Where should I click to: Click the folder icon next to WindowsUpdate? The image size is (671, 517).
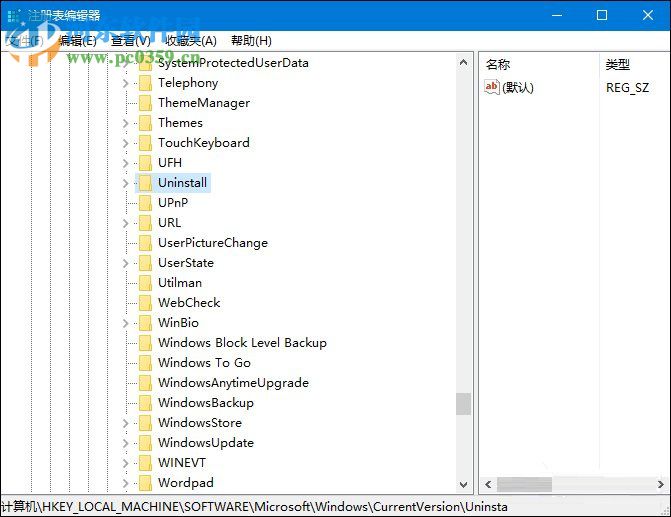pos(145,443)
